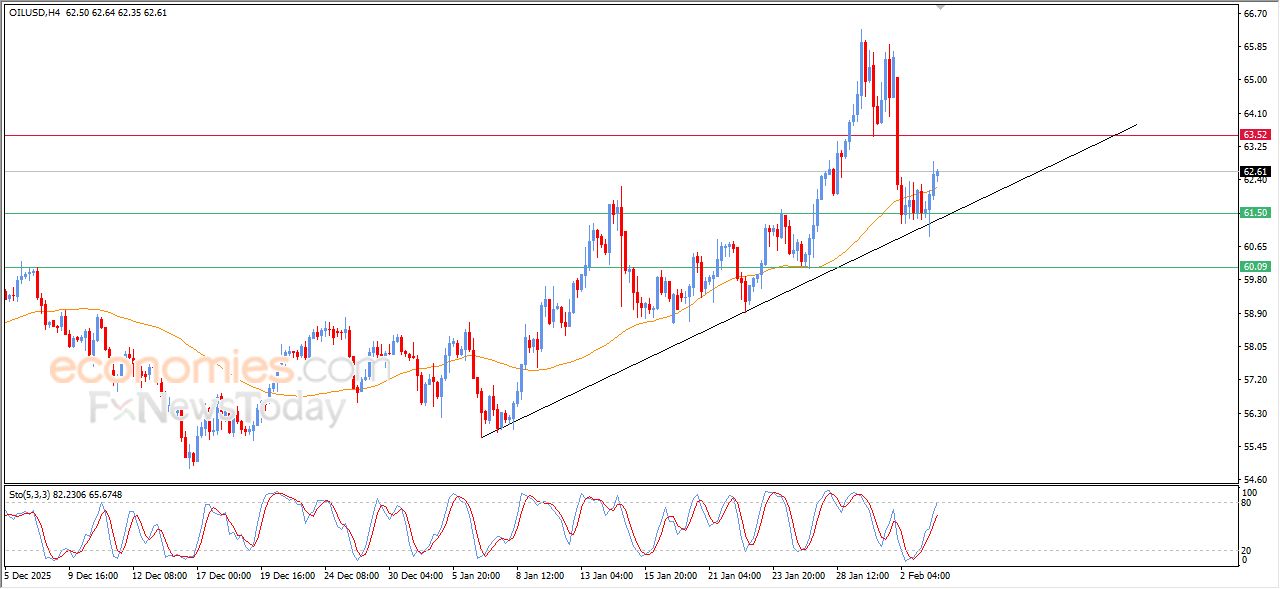Click the green 61.50 price level tag

(1254, 213)
